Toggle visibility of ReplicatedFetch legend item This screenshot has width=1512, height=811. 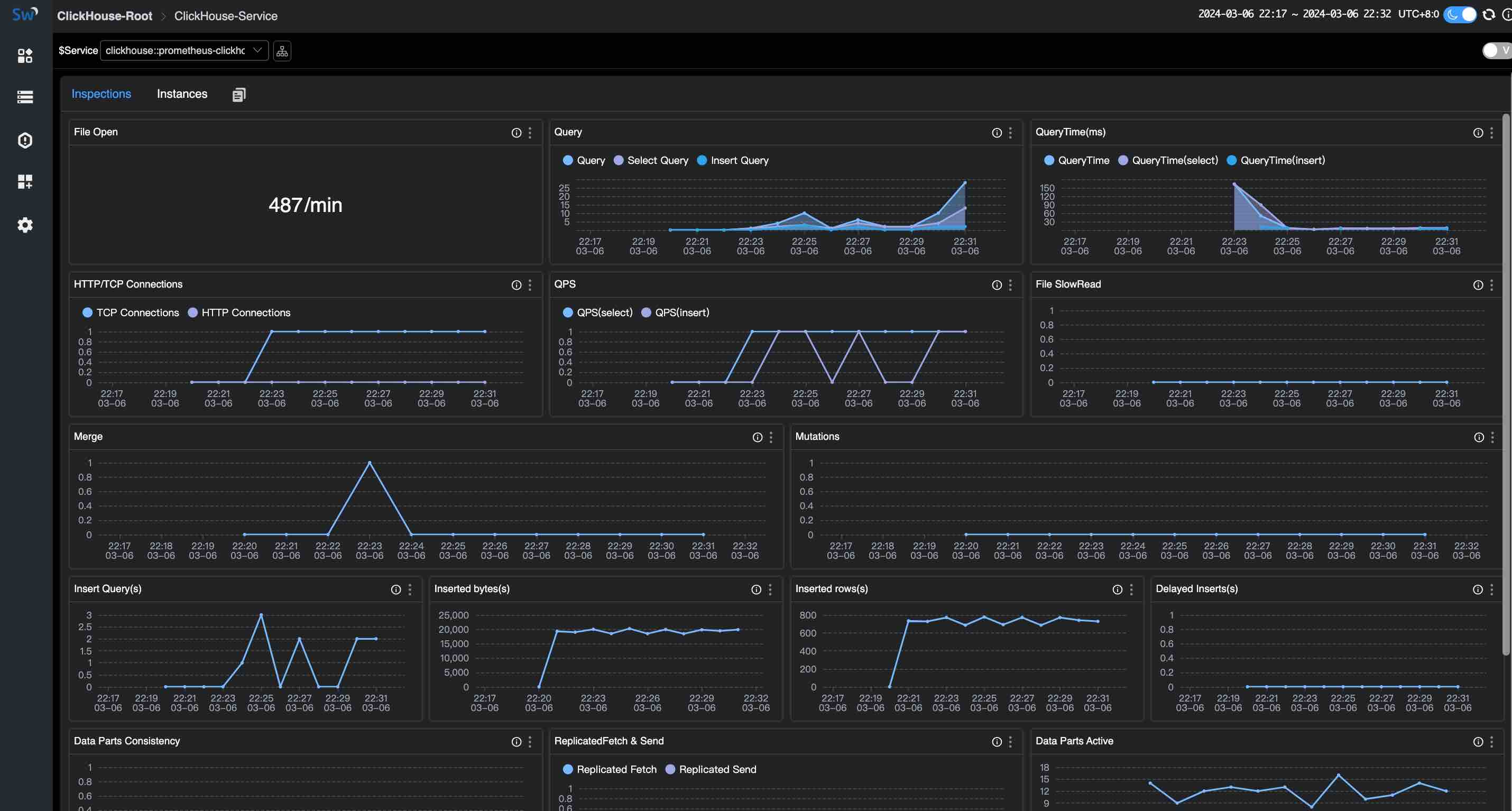[x=609, y=770]
